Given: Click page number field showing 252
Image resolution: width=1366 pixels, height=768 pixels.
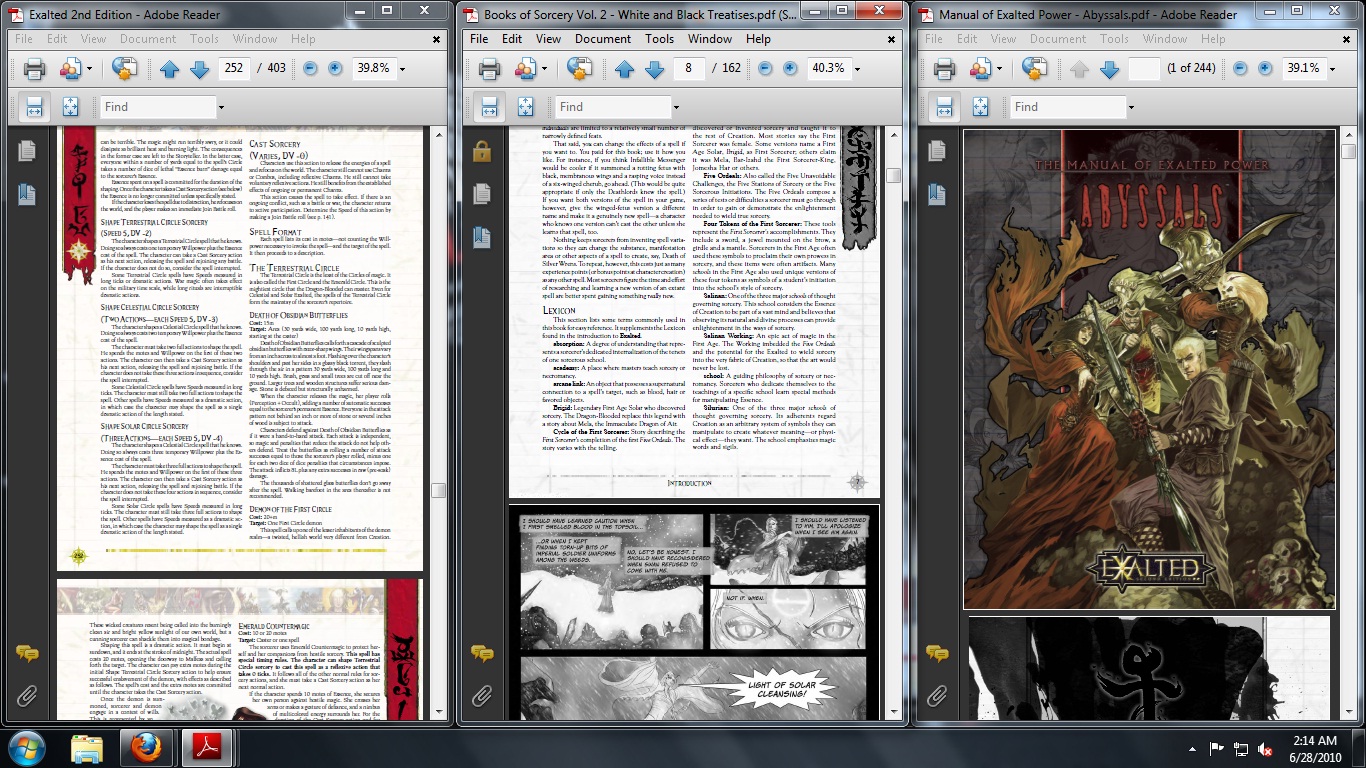Looking at the screenshot, I should (x=234, y=69).
